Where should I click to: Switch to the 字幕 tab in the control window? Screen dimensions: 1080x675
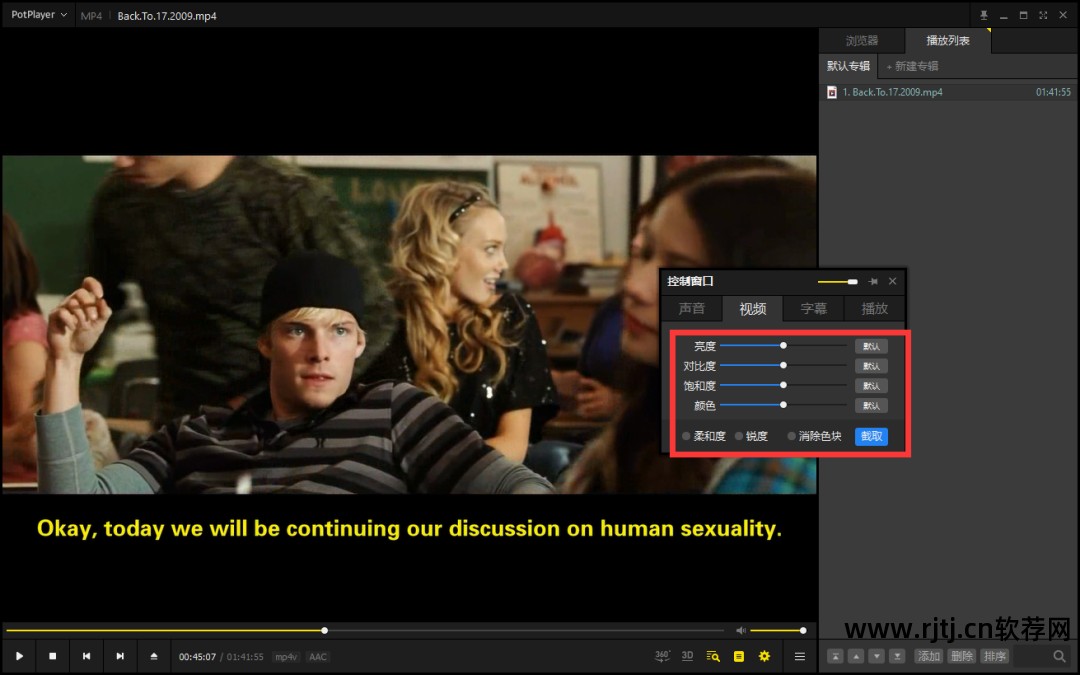(x=814, y=309)
